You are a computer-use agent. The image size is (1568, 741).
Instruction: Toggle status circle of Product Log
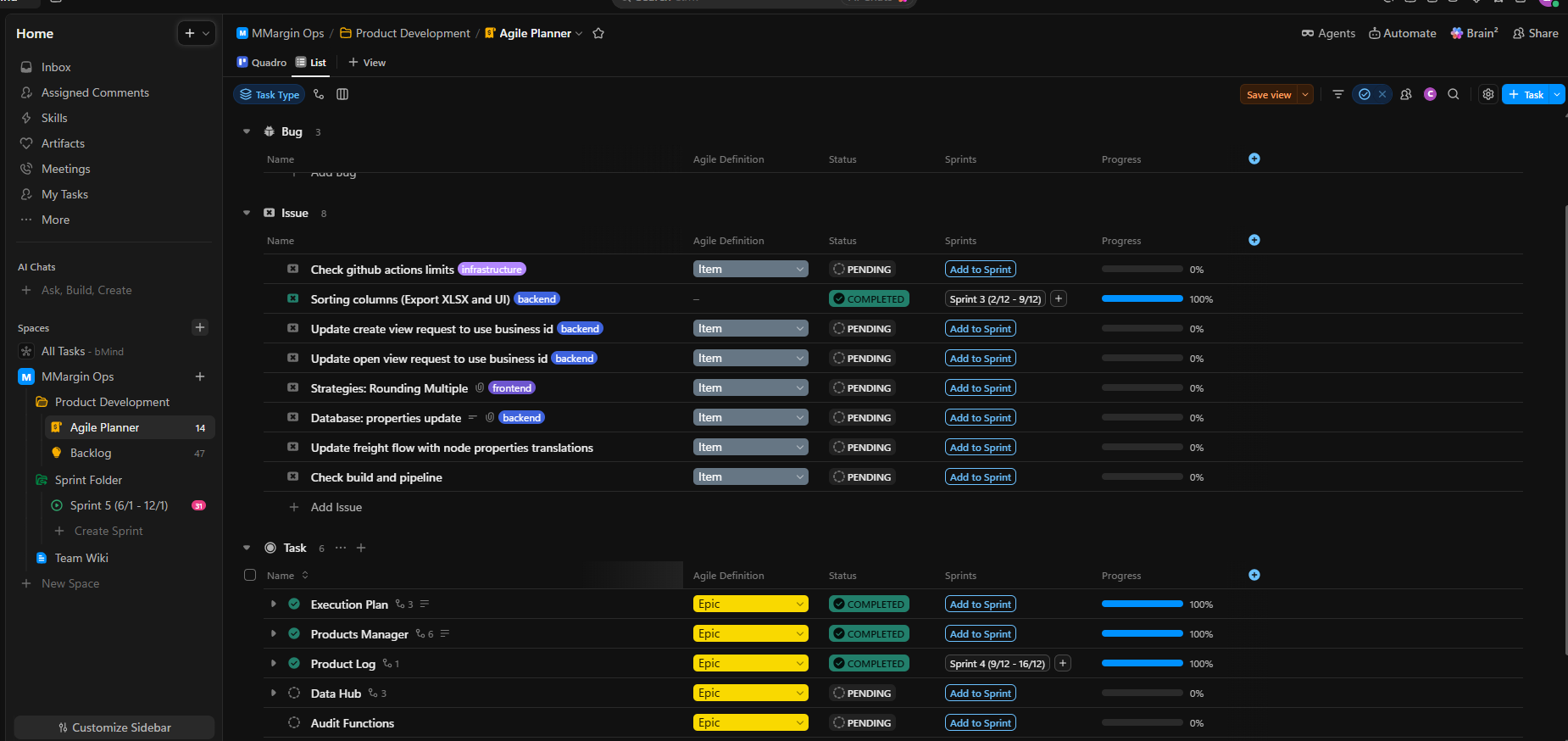pos(294,663)
